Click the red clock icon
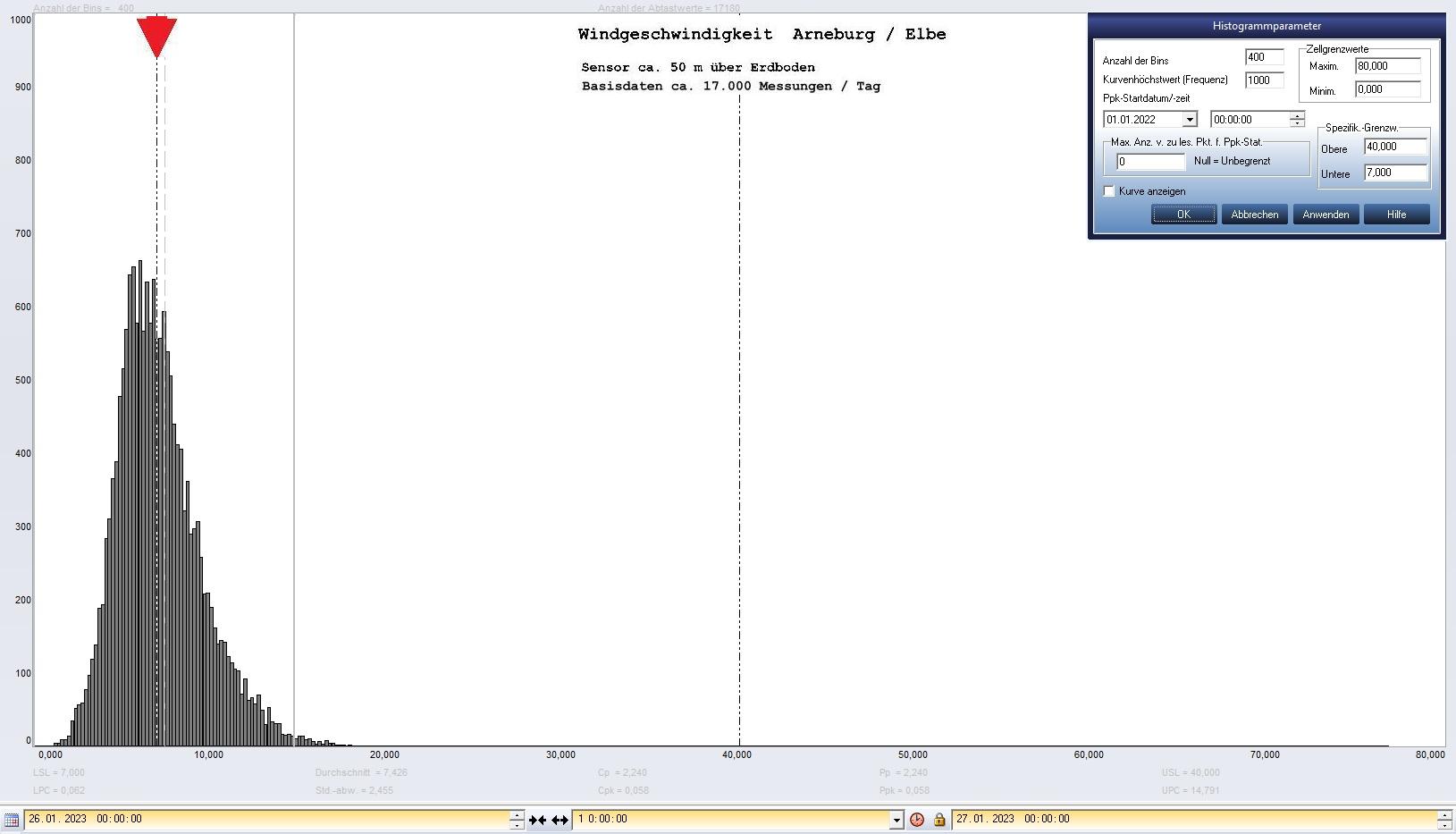The width and height of the screenshot is (1456, 834). coord(917,820)
